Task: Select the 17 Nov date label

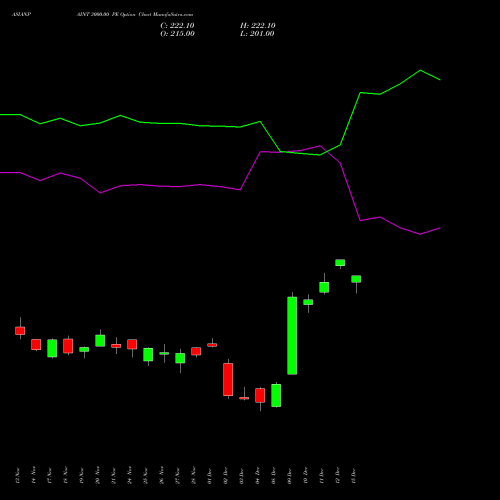Action: click(50, 475)
